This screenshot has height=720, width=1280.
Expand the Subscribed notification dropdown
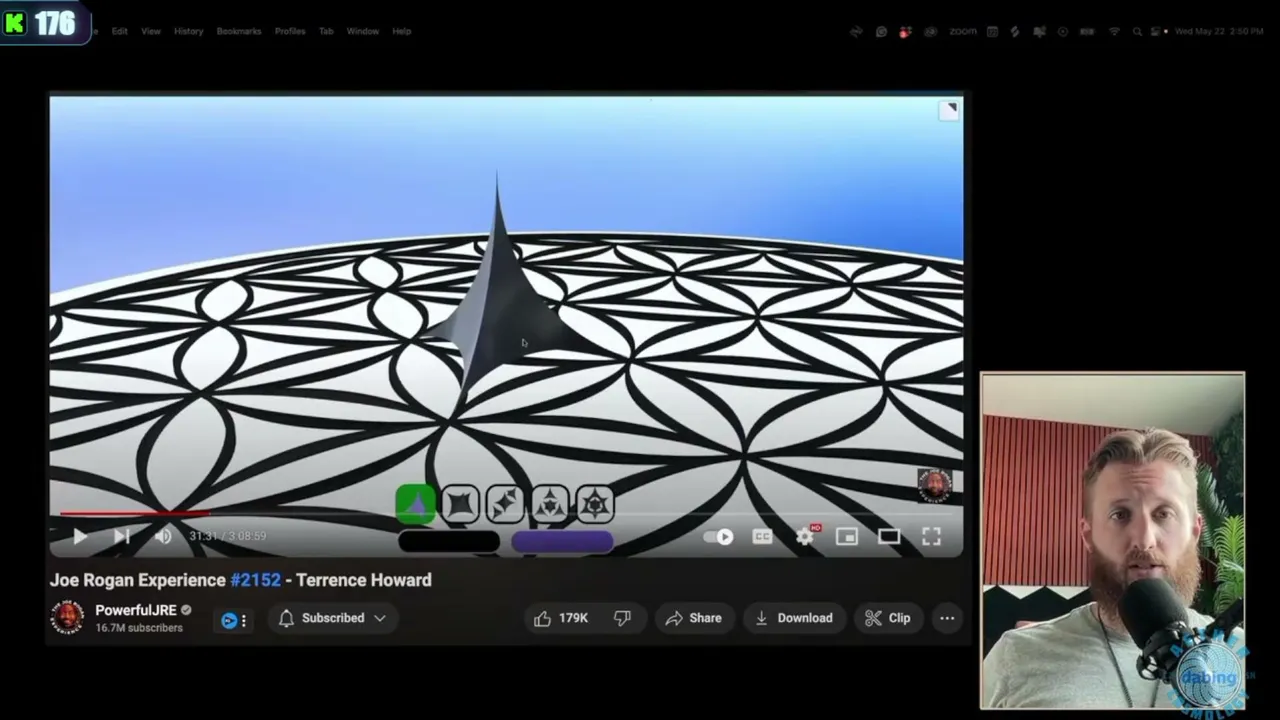pyautogui.click(x=333, y=618)
